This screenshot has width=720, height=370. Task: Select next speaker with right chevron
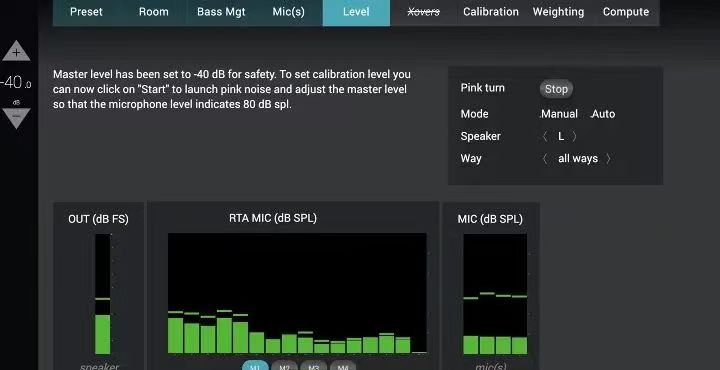point(574,136)
